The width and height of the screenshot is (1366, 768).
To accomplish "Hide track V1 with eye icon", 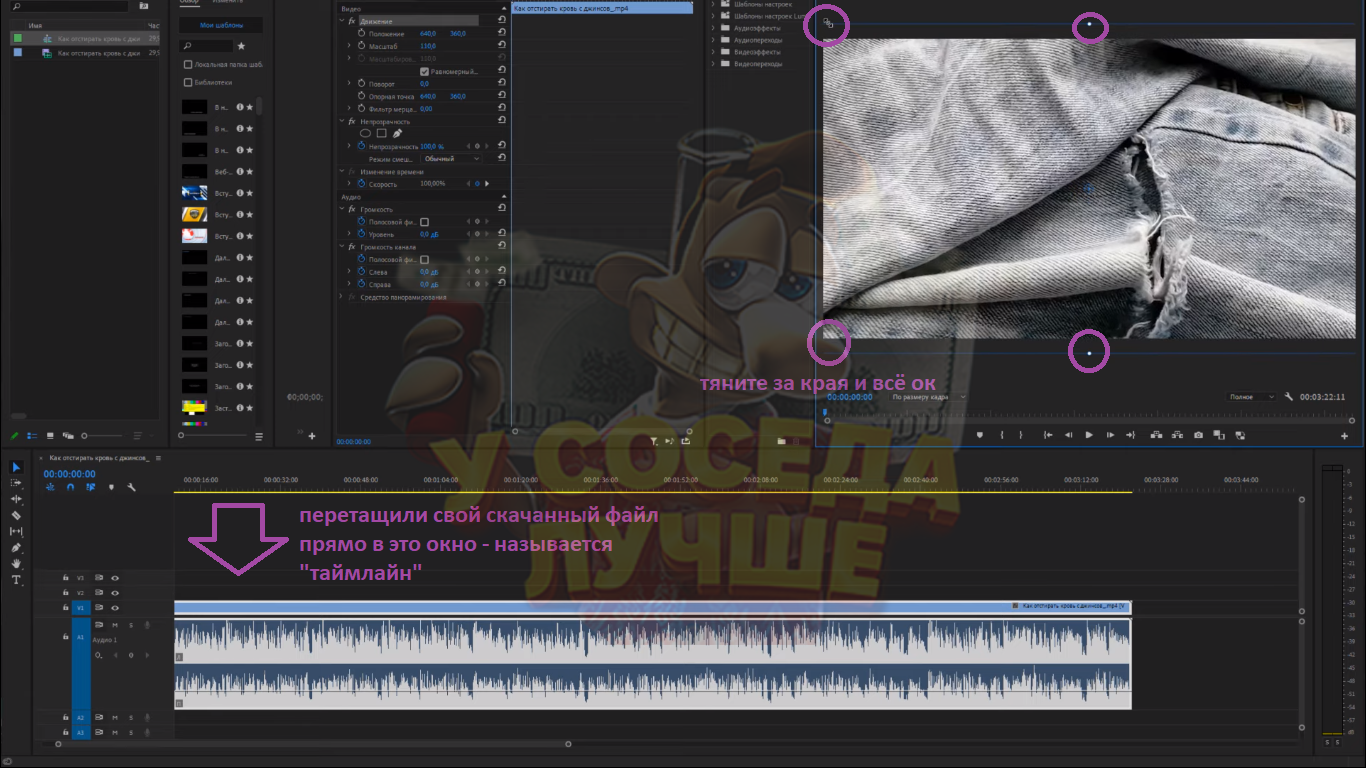I will (115, 608).
